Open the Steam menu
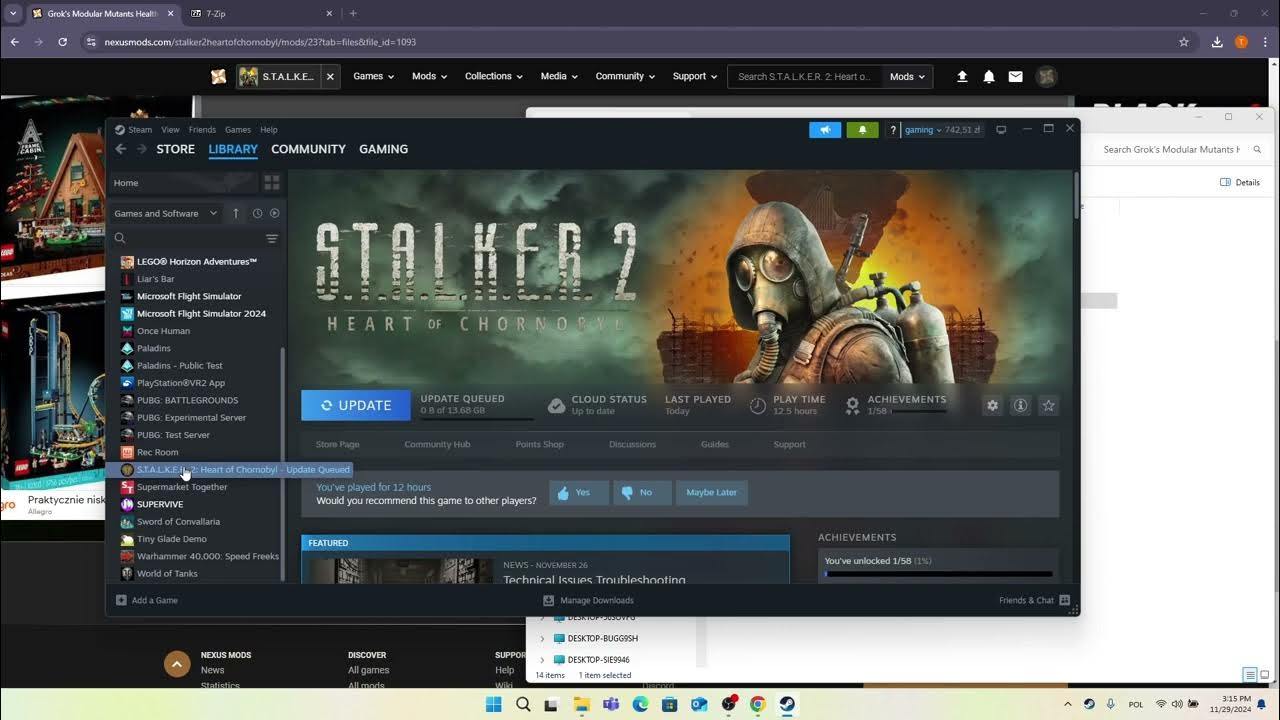Screen dimensions: 1280x720 134,129
